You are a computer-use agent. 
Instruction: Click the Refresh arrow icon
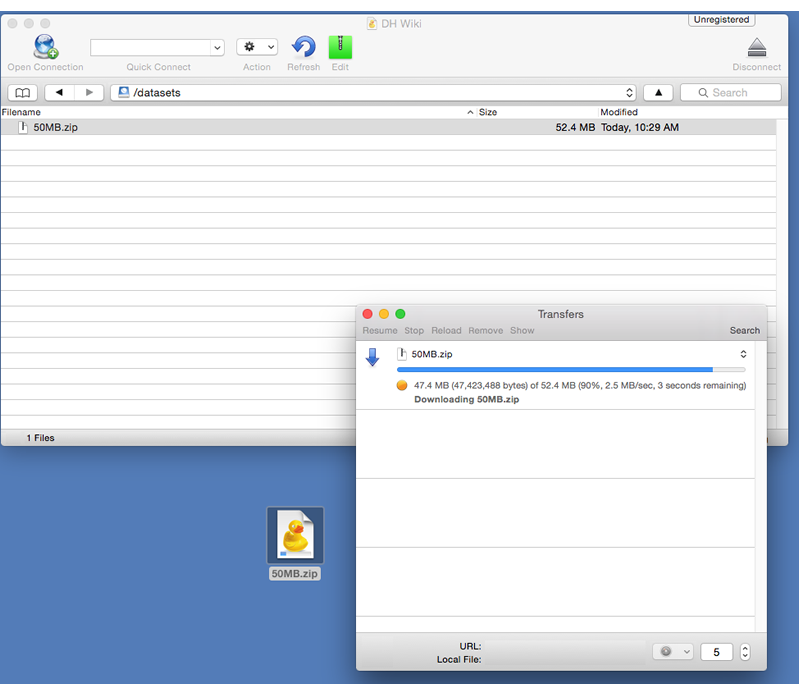point(303,47)
